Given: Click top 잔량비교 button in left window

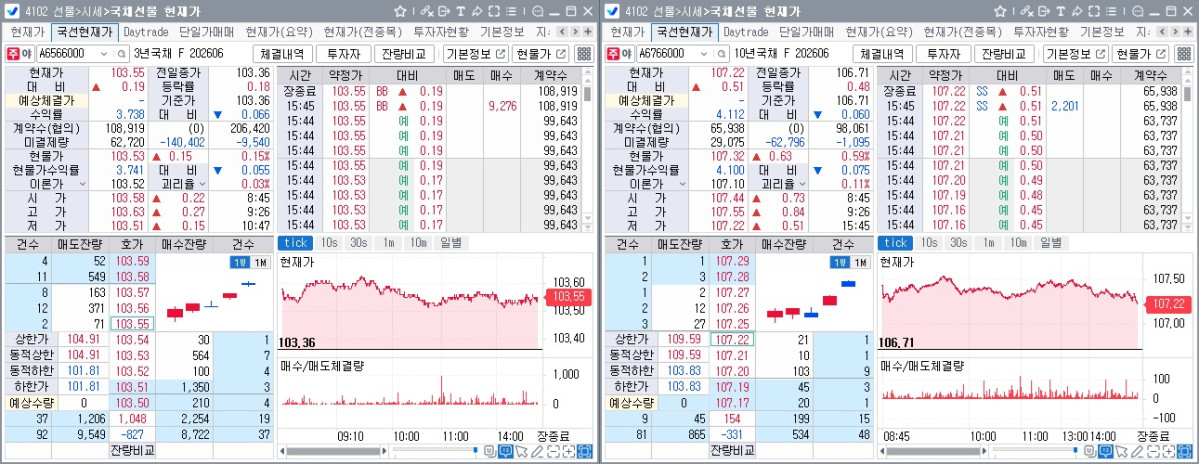Looking at the screenshot, I should pyautogui.click(x=405, y=54).
